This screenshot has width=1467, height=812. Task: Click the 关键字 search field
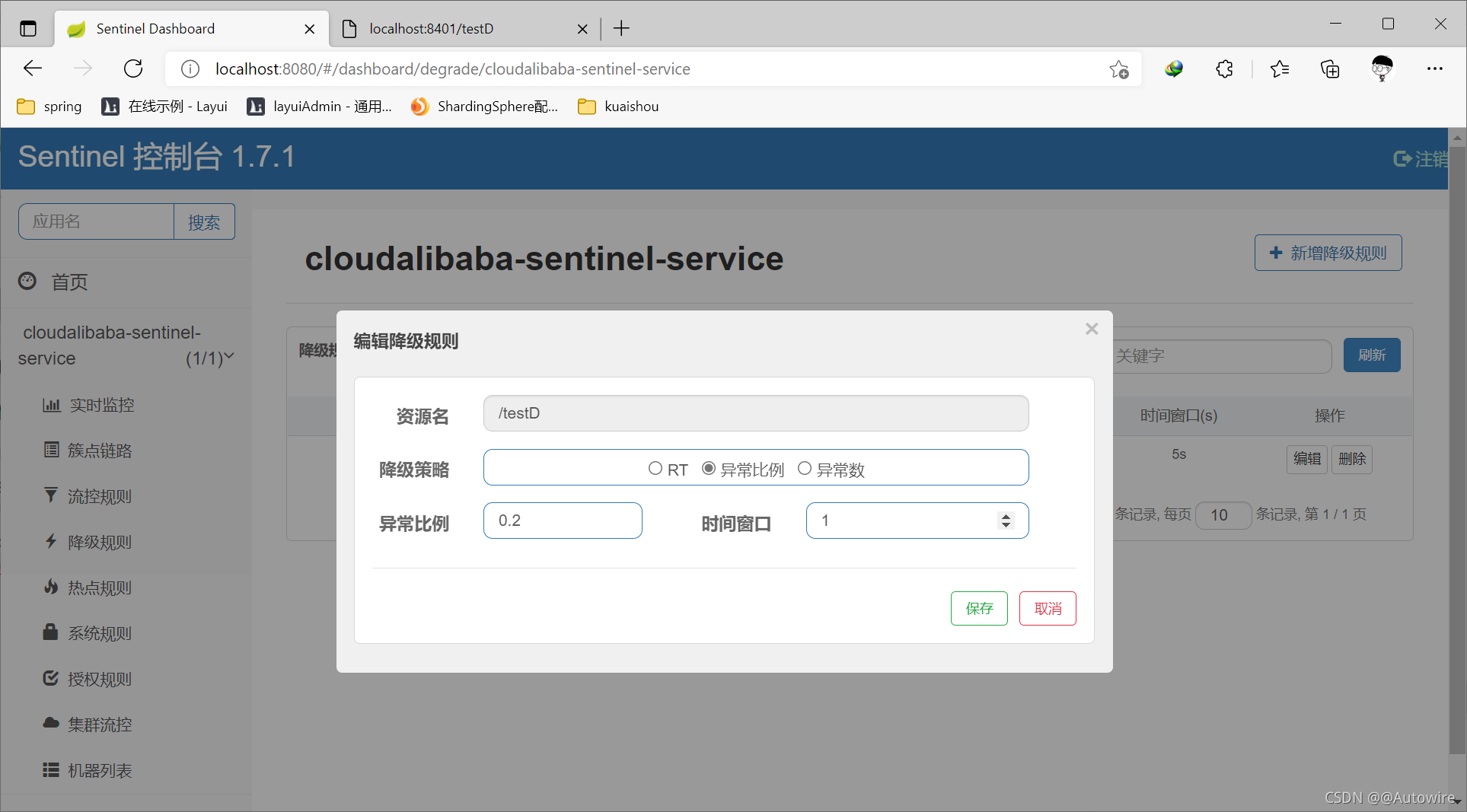(x=1222, y=355)
